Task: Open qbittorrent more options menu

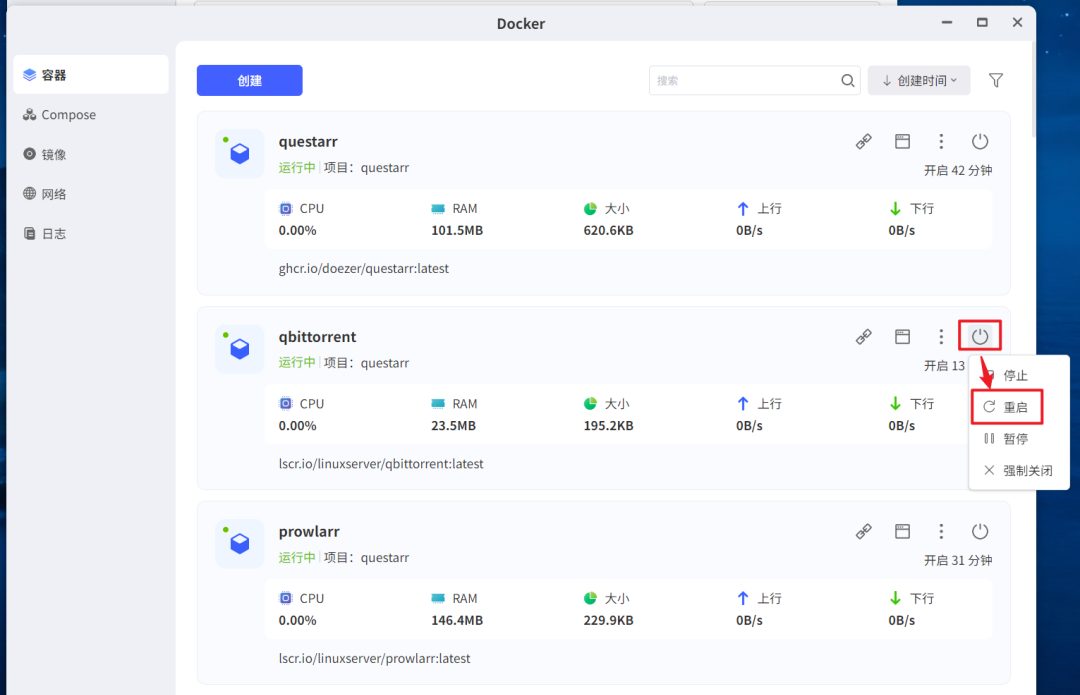Action: (941, 336)
